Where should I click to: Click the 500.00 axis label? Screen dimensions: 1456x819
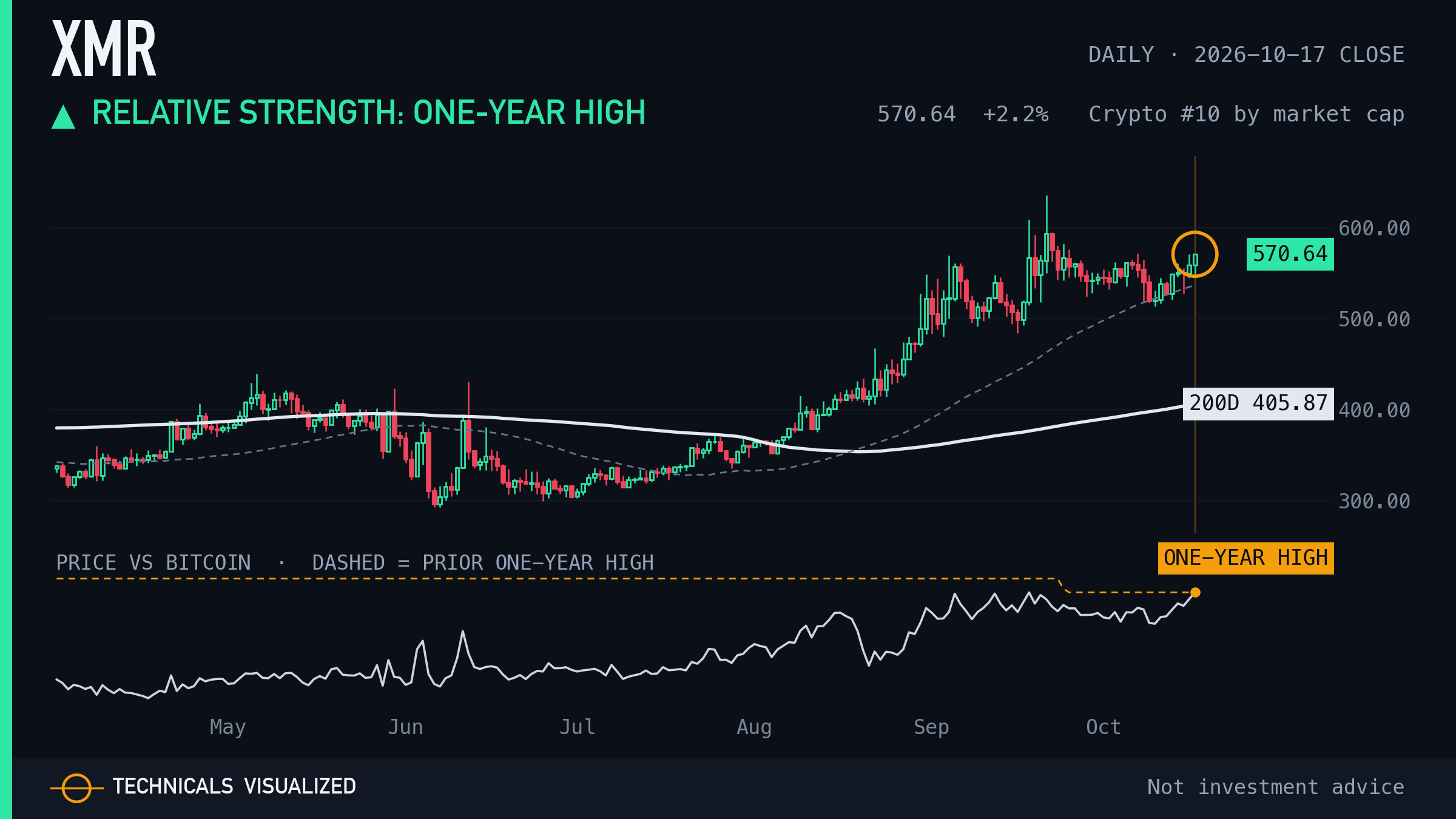1374,320
